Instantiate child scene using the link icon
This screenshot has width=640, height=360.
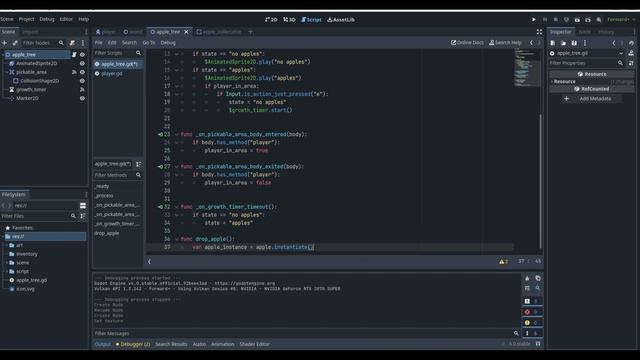pyautogui.click(x=15, y=43)
